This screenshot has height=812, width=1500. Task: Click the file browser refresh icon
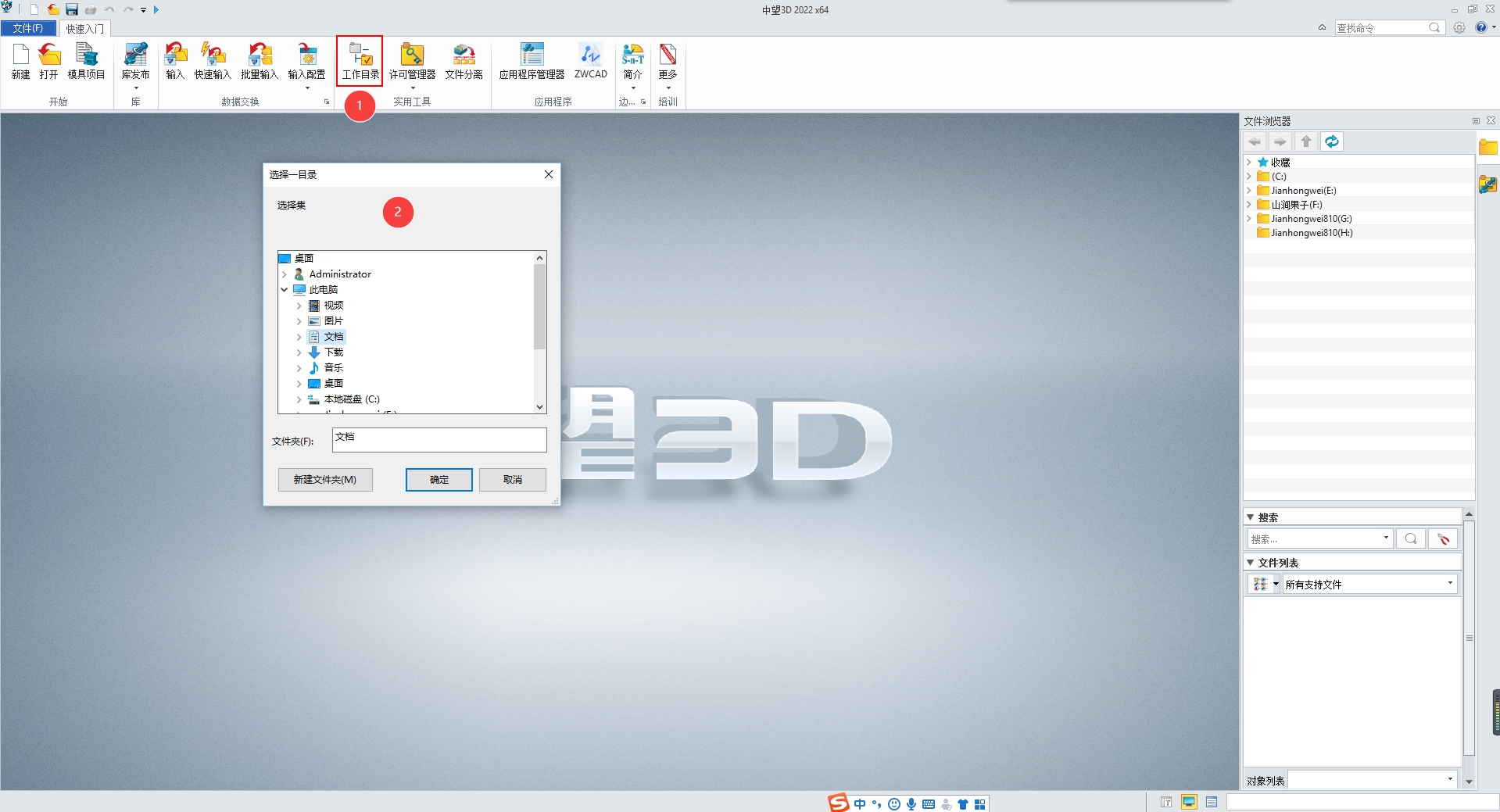coord(1332,141)
